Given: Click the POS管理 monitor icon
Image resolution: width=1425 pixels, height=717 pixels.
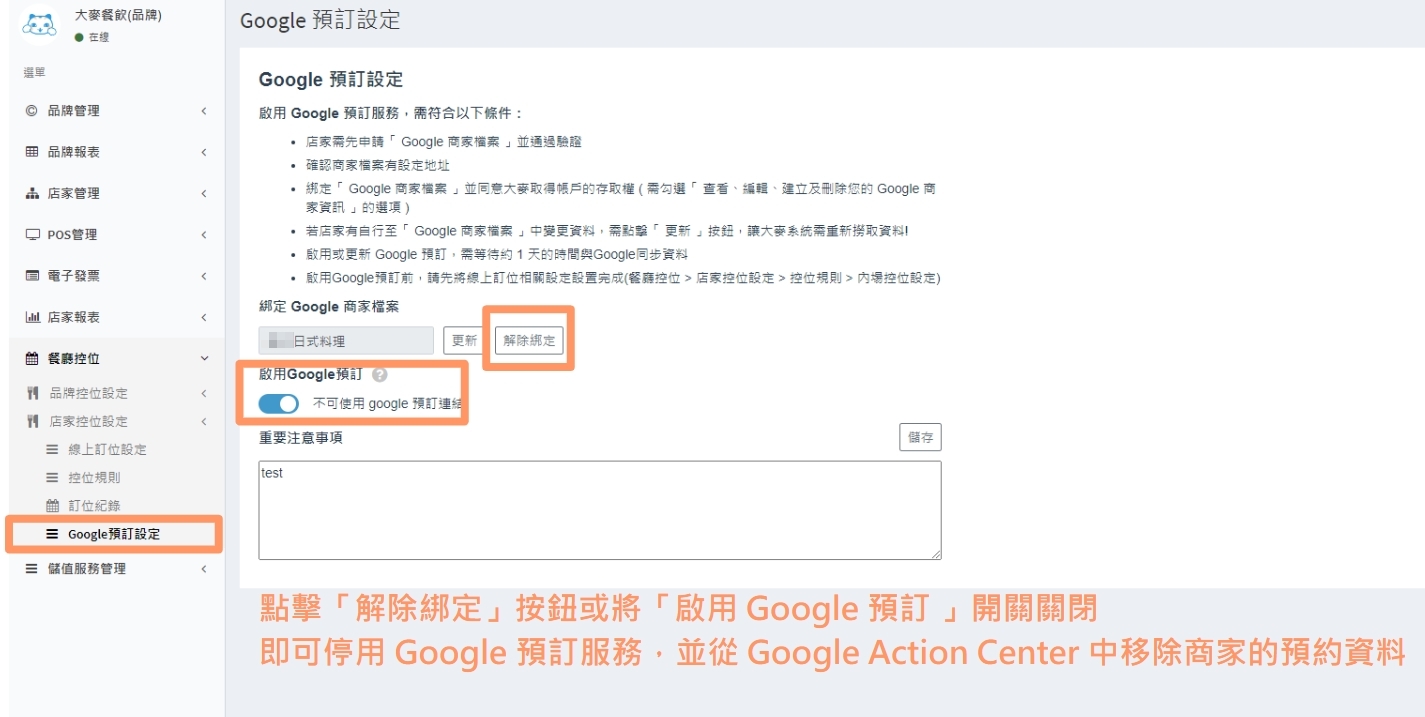Looking at the screenshot, I should [x=32, y=235].
